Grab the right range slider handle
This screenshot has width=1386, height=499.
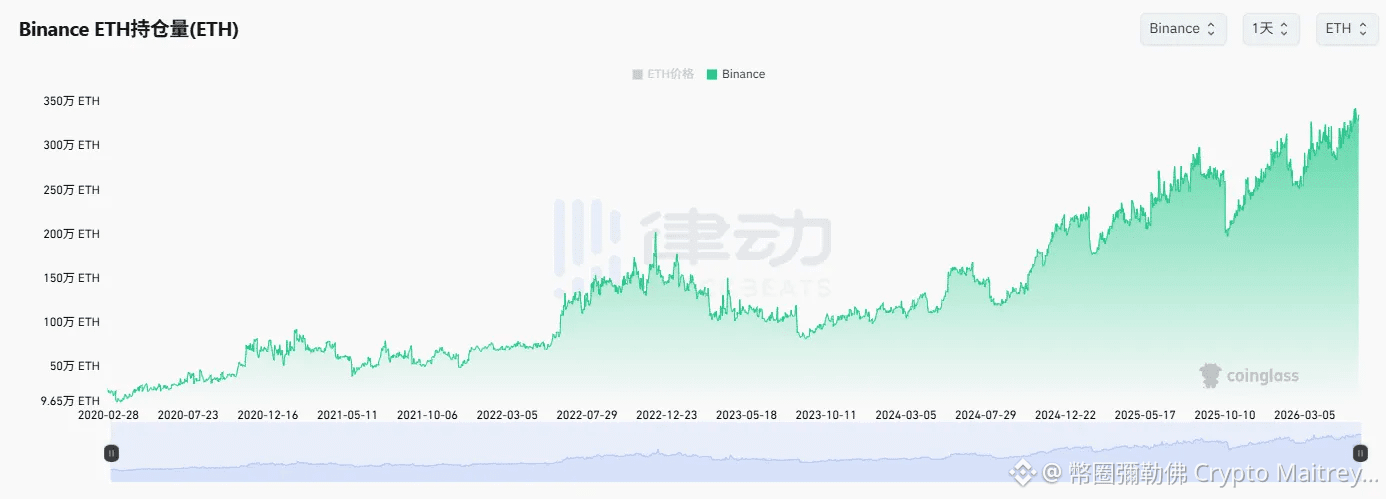pyautogui.click(x=1360, y=453)
